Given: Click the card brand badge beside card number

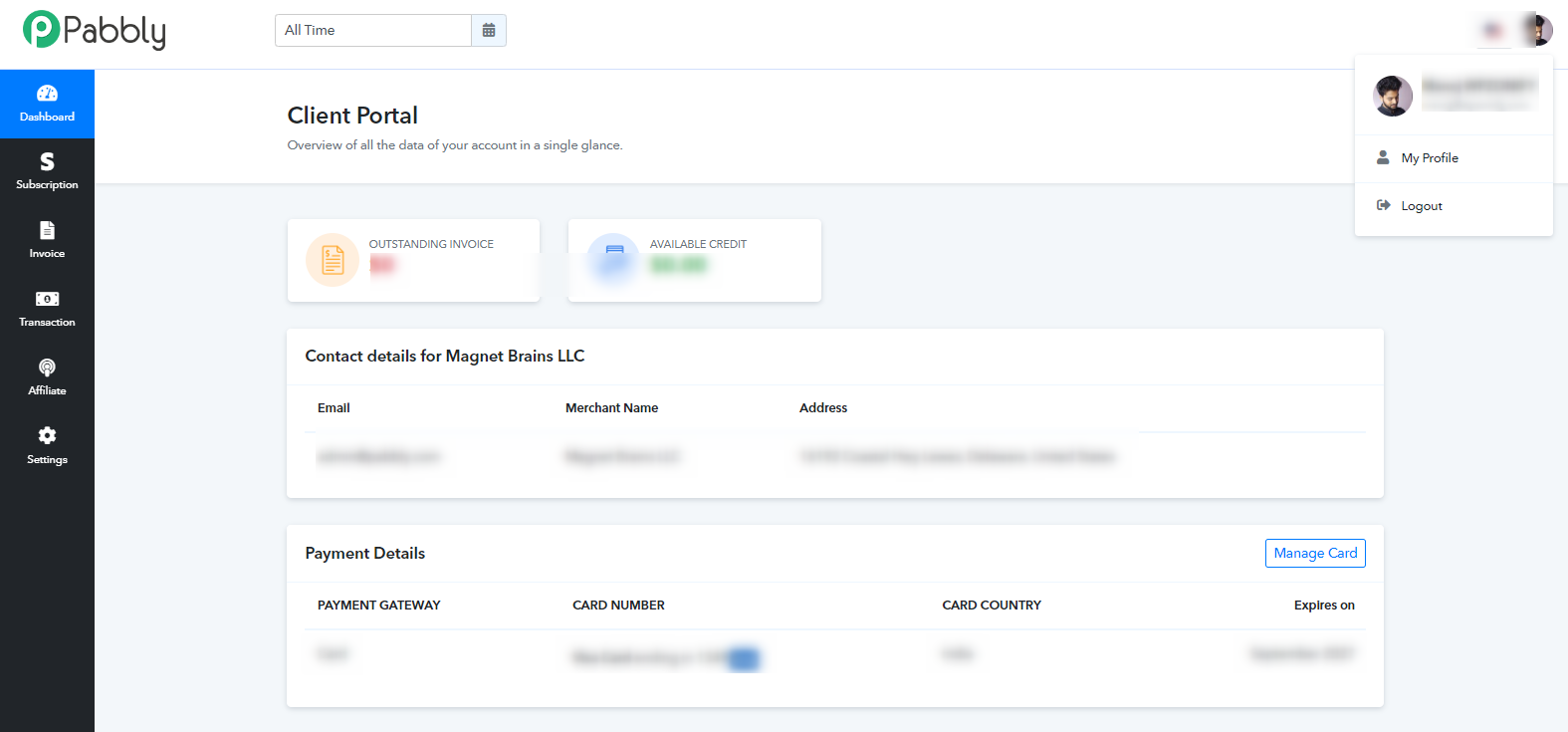Looking at the screenshot, I should pos(744,659).
